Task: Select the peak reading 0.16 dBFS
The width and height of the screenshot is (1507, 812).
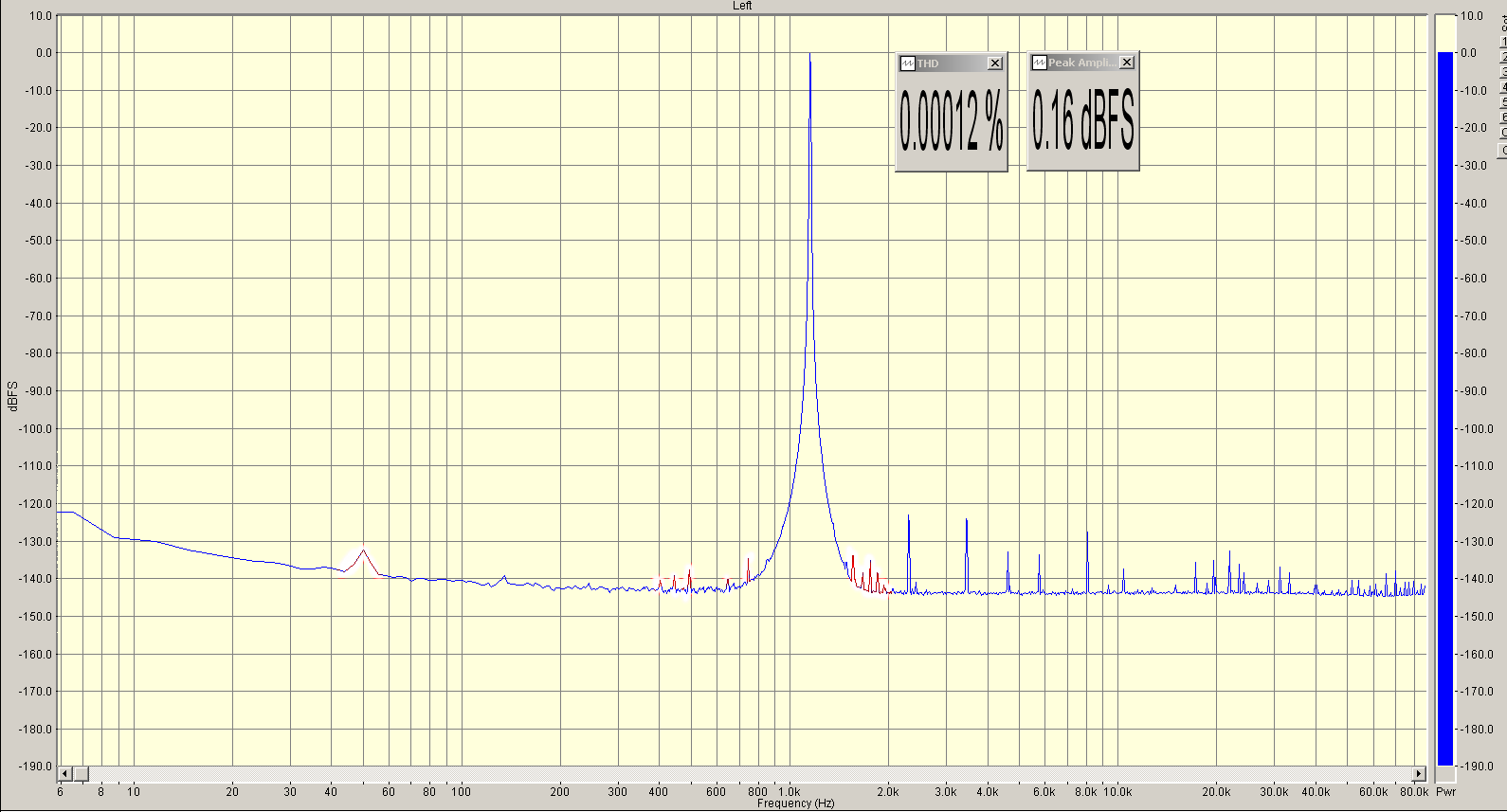Action: [1082, 120]
